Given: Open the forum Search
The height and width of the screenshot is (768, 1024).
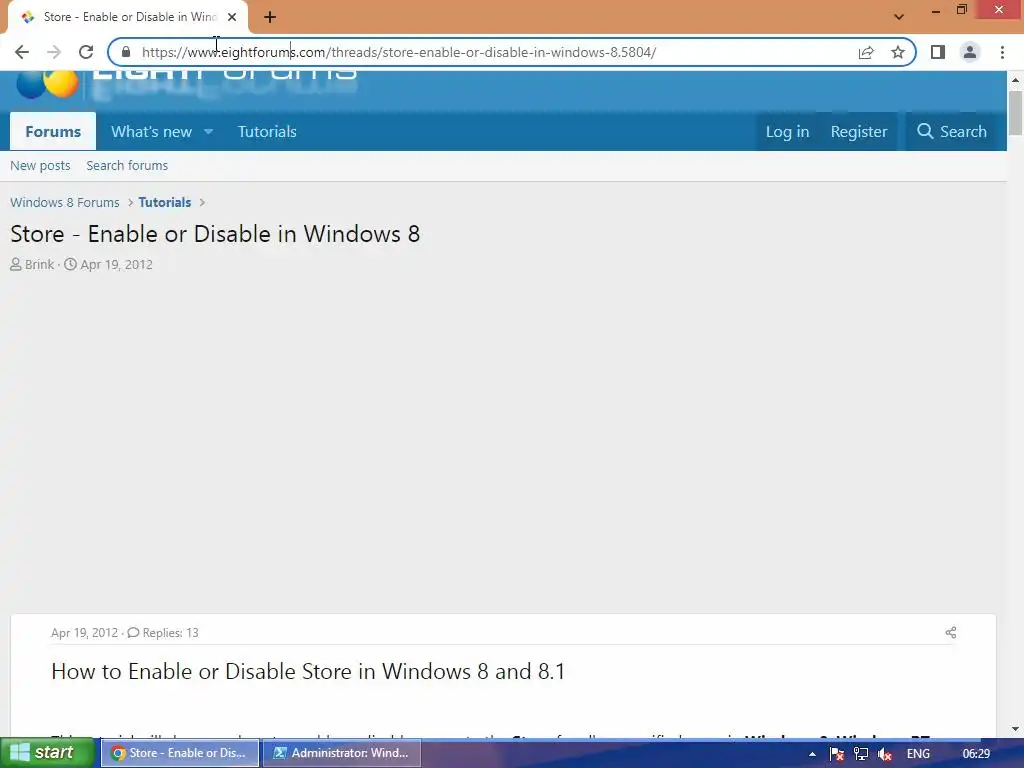Looking at the screenshot, I should coord(952,131).
